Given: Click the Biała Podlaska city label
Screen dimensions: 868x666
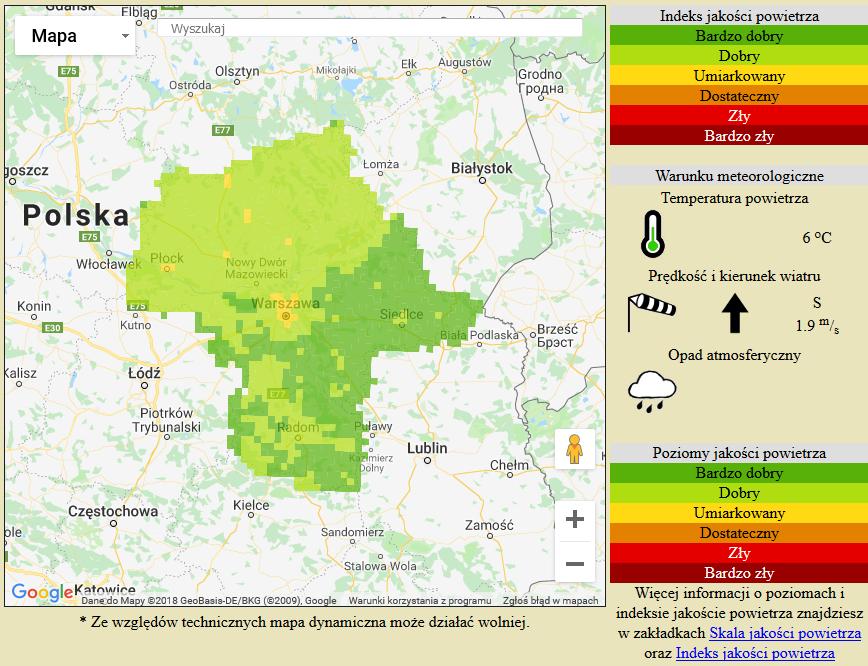Looking at the screenshot, I should [x=479, y=335].
